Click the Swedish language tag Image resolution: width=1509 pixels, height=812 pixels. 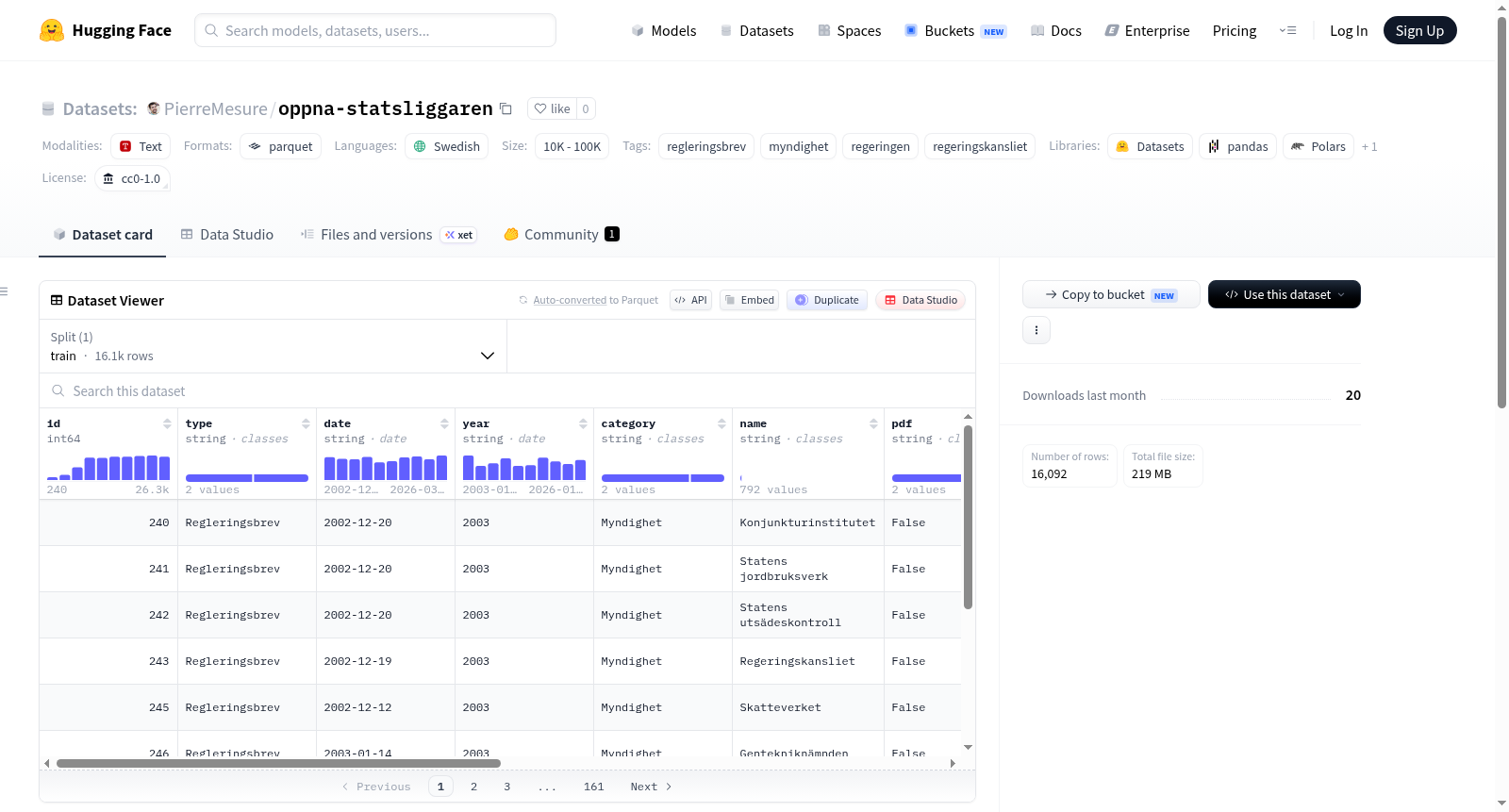point(446,146)
